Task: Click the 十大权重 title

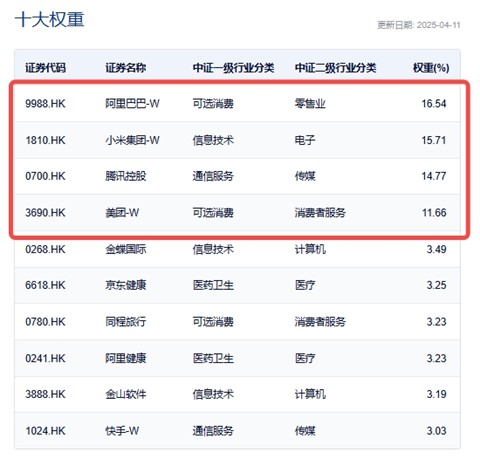Action: [x=49, y=19]
